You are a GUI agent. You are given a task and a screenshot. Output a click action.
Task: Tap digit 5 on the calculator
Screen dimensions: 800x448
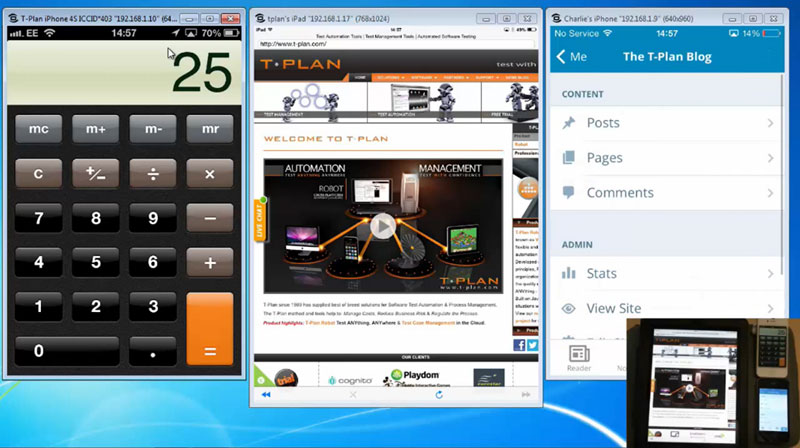pos(95,262)
